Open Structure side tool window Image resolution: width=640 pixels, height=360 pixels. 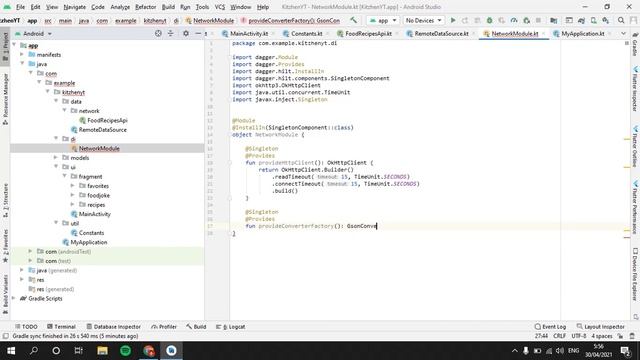[x=5, y=200]
